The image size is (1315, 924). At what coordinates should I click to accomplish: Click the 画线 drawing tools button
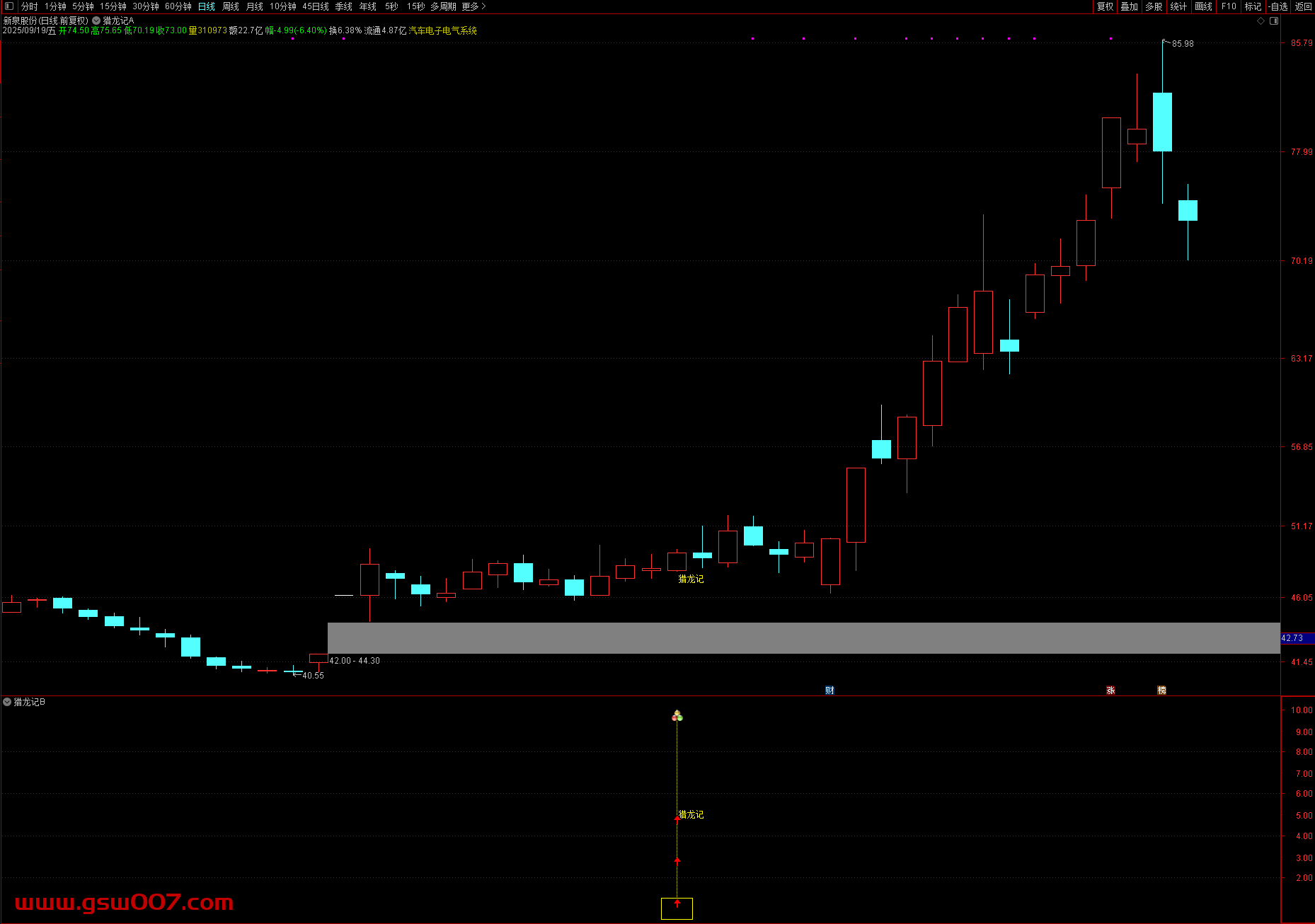tap(1203, 6)
